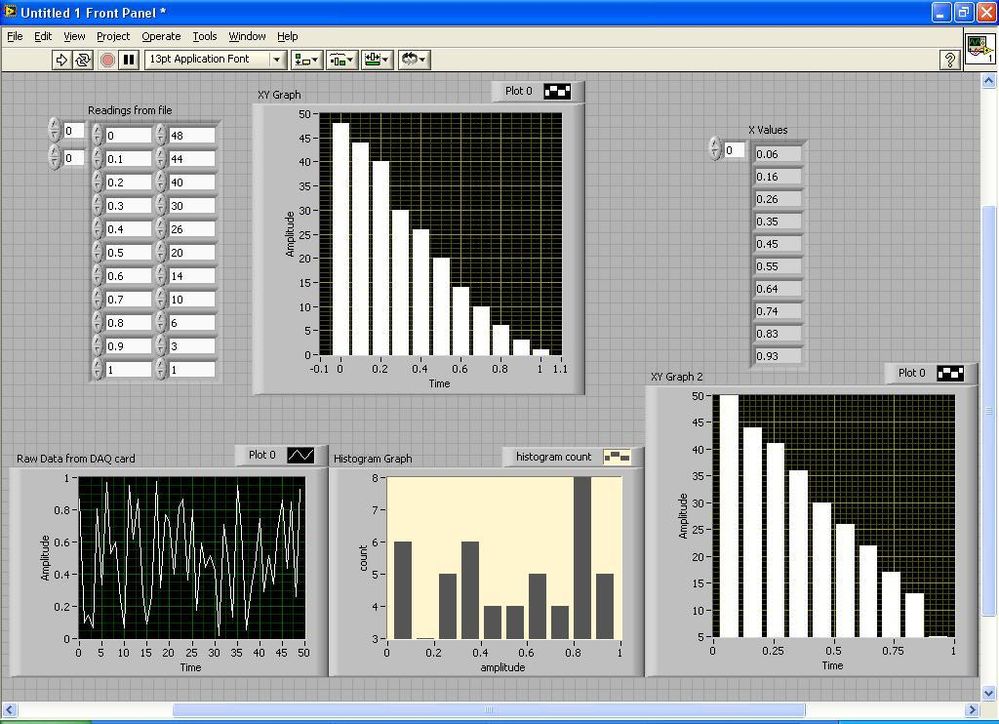The width and height of the screenshot is (999, 724).
Task: Click the Readings from file label
Action: pyautogui.click(x=130, y=110)
